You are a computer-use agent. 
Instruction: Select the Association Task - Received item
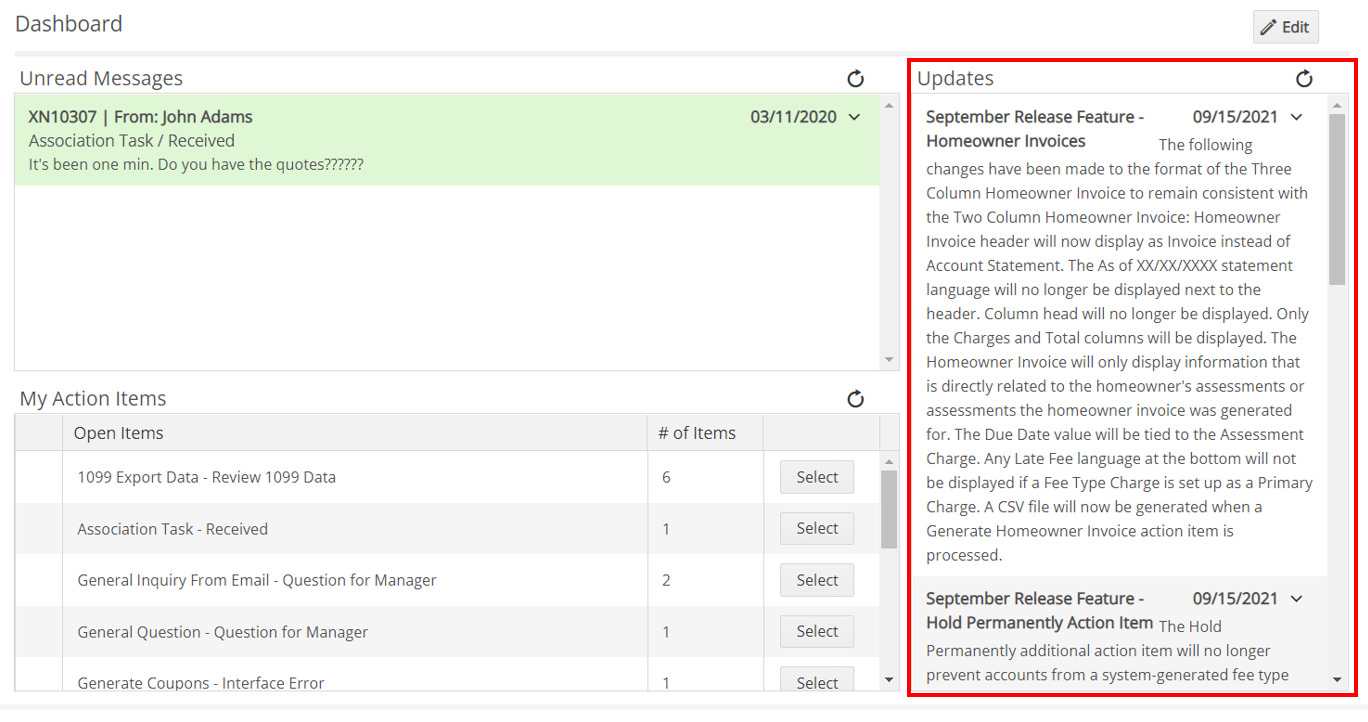817,528
